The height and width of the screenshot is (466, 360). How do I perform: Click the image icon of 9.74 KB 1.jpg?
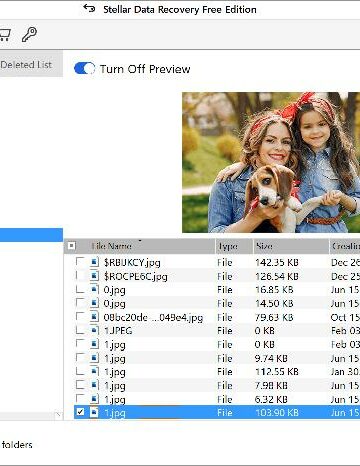(x=94, y=358)
